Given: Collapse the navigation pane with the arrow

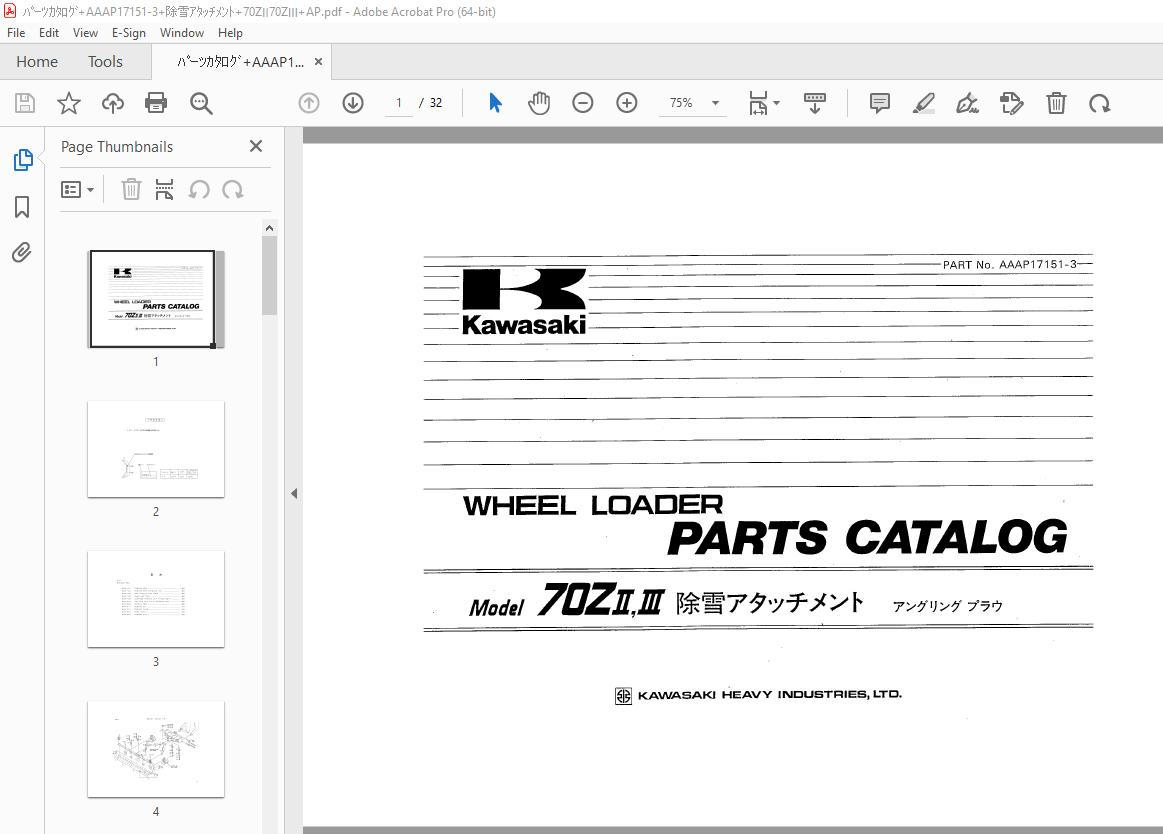Looking at the screenshot, I should [x=294, y=493].
